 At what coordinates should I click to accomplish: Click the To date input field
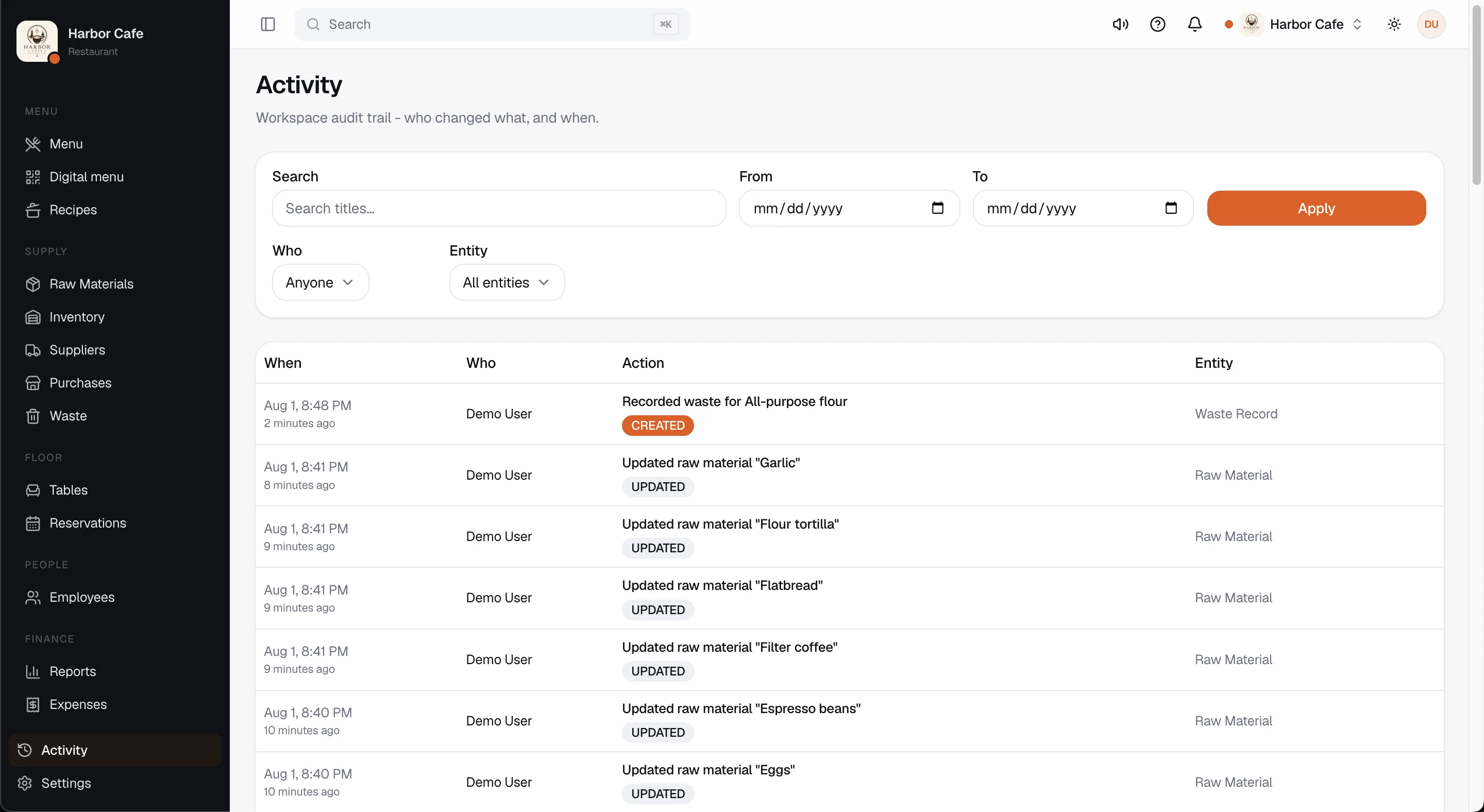[1083, 208]
